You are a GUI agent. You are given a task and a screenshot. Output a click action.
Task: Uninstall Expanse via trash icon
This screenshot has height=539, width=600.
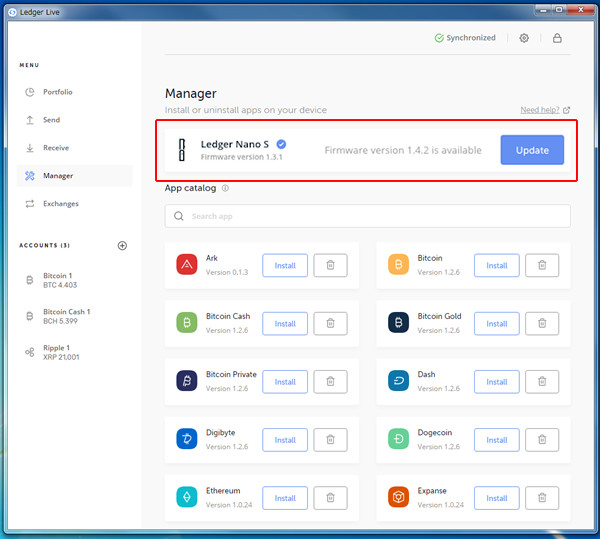point(542,498)
